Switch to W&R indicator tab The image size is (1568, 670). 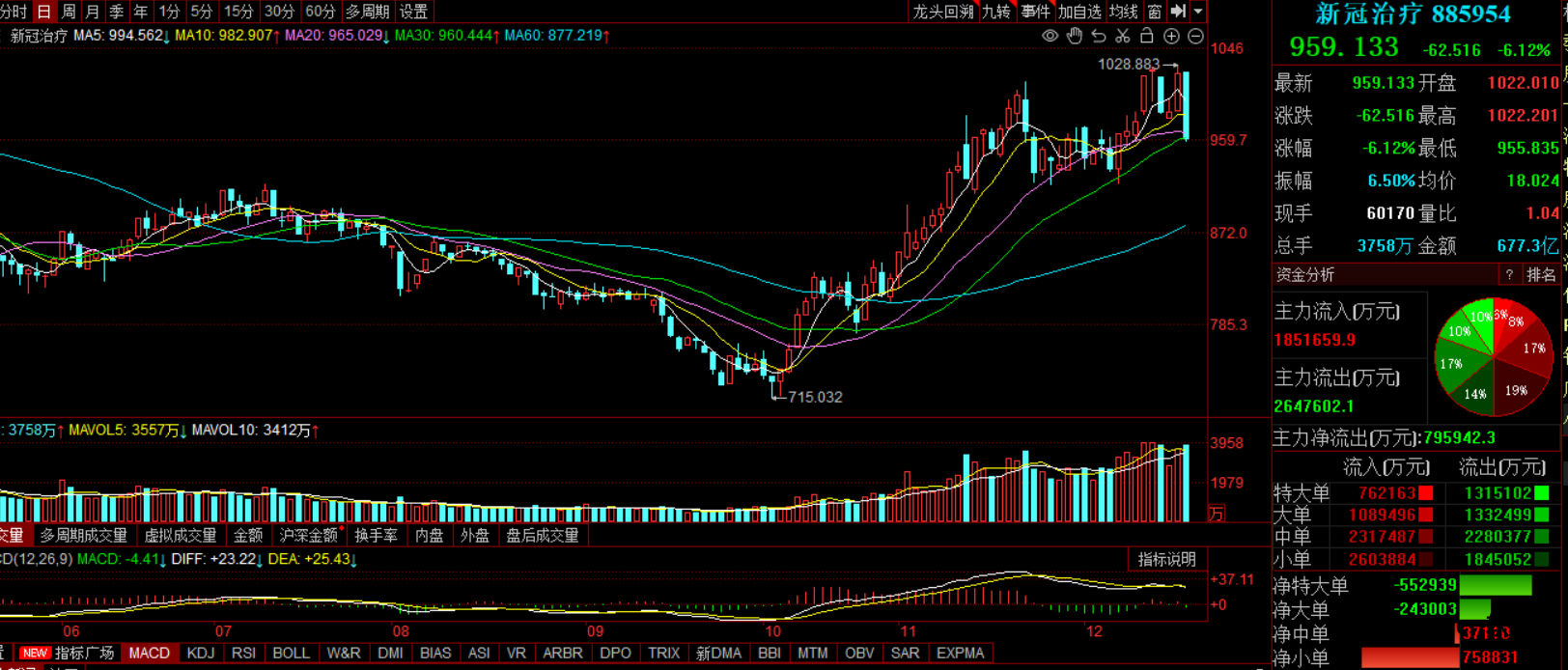[x=344, y=654]
